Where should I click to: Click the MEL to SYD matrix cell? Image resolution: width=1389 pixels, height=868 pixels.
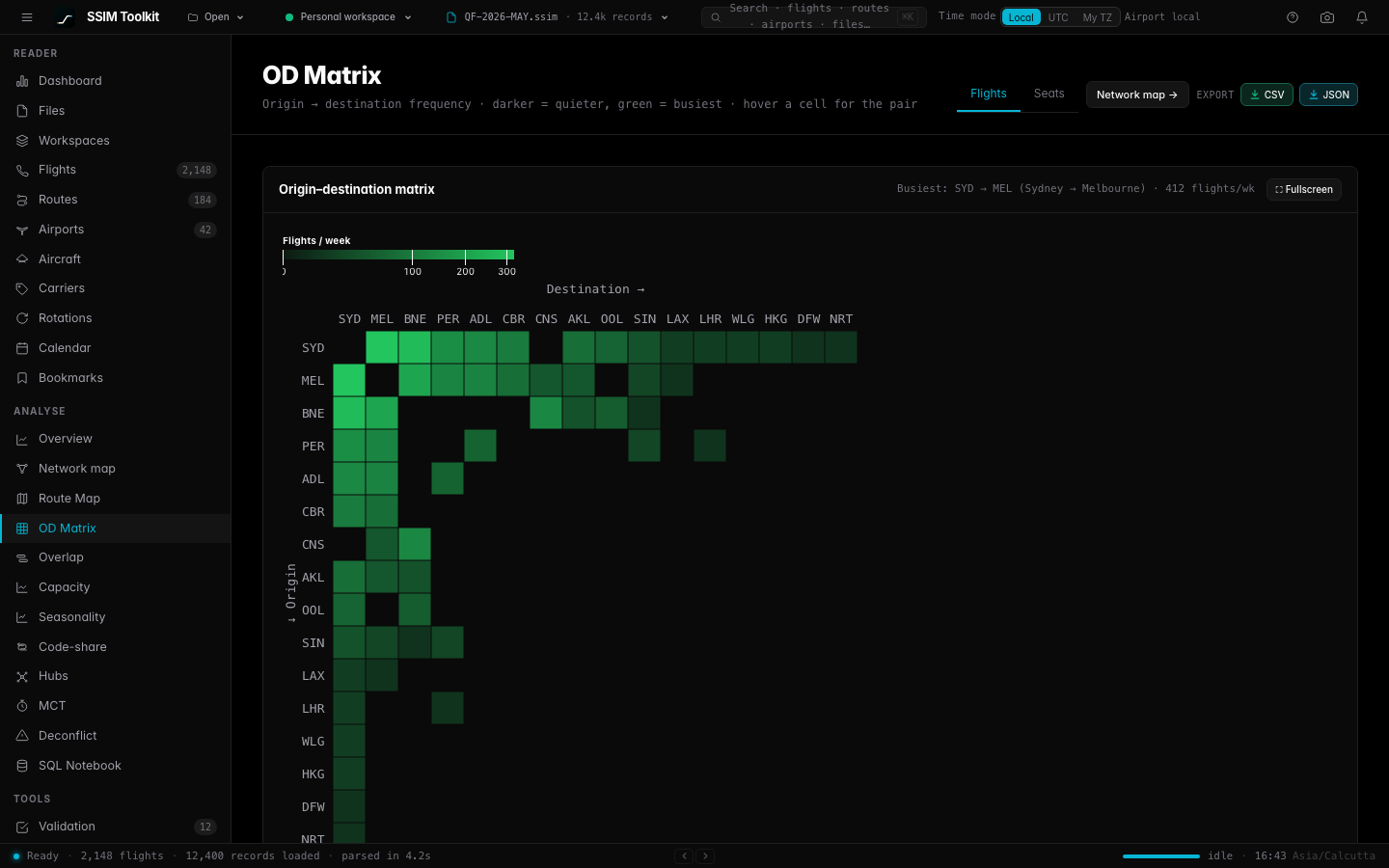(x=349, y=380)
